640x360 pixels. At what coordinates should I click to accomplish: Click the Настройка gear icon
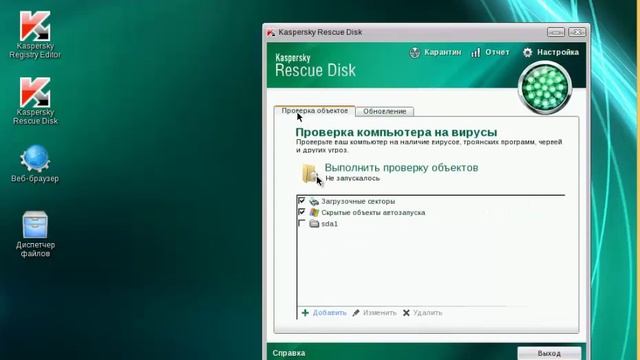click(528, 53)
